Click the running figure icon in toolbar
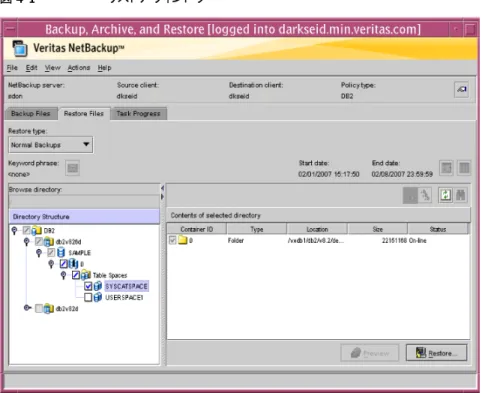This screenshot has height=393, width=482. coord(425,195)
